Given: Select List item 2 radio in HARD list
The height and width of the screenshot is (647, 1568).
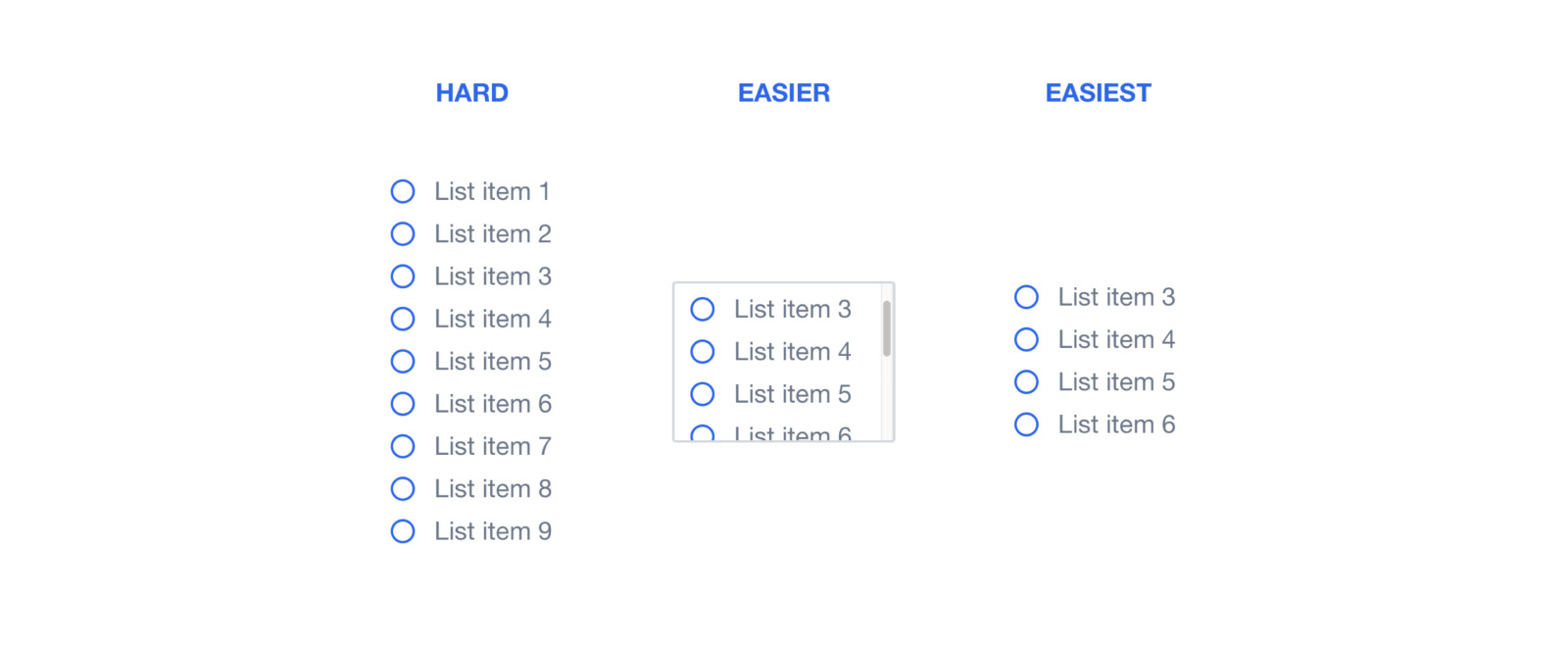Looking at the screenshot, I should [403, 234].
